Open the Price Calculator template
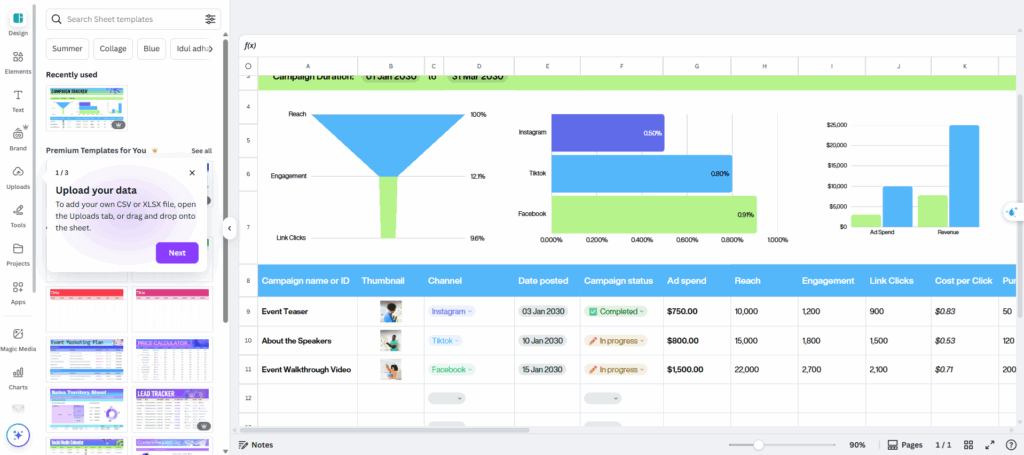1024x455 pixels. click(172, 360)
